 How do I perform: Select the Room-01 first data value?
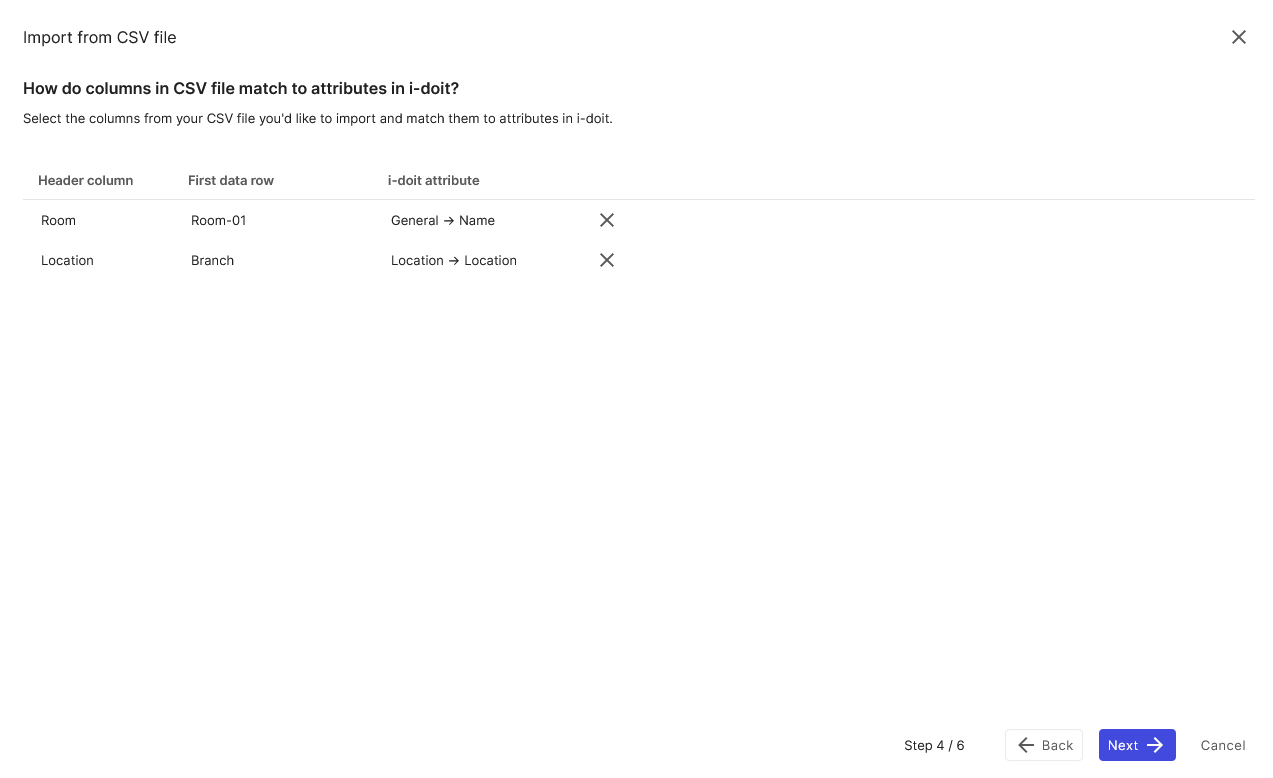218,220
